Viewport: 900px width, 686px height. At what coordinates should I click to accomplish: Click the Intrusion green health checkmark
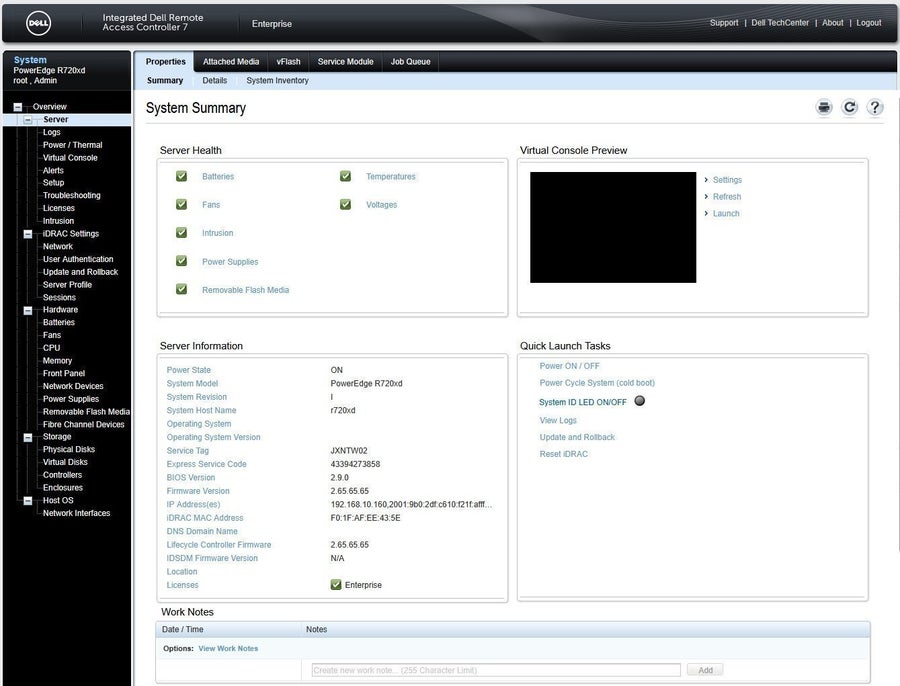tap(181, 232)
